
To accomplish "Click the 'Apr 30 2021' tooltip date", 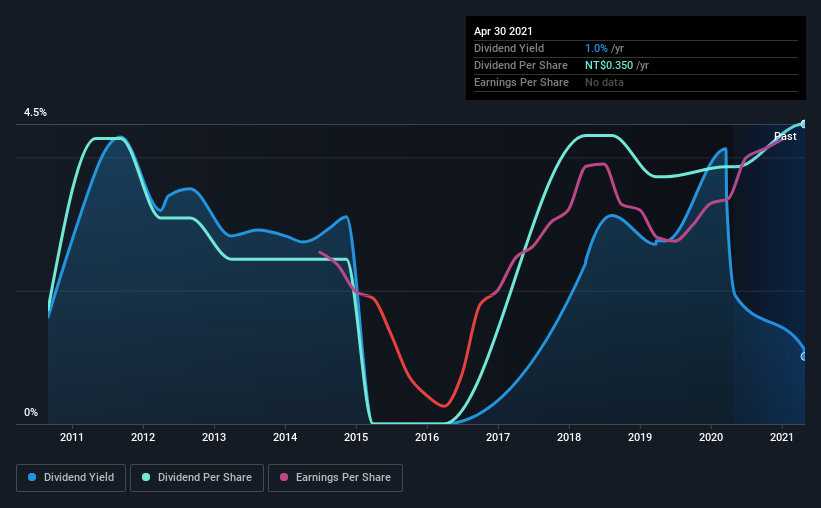I will 503,31.
